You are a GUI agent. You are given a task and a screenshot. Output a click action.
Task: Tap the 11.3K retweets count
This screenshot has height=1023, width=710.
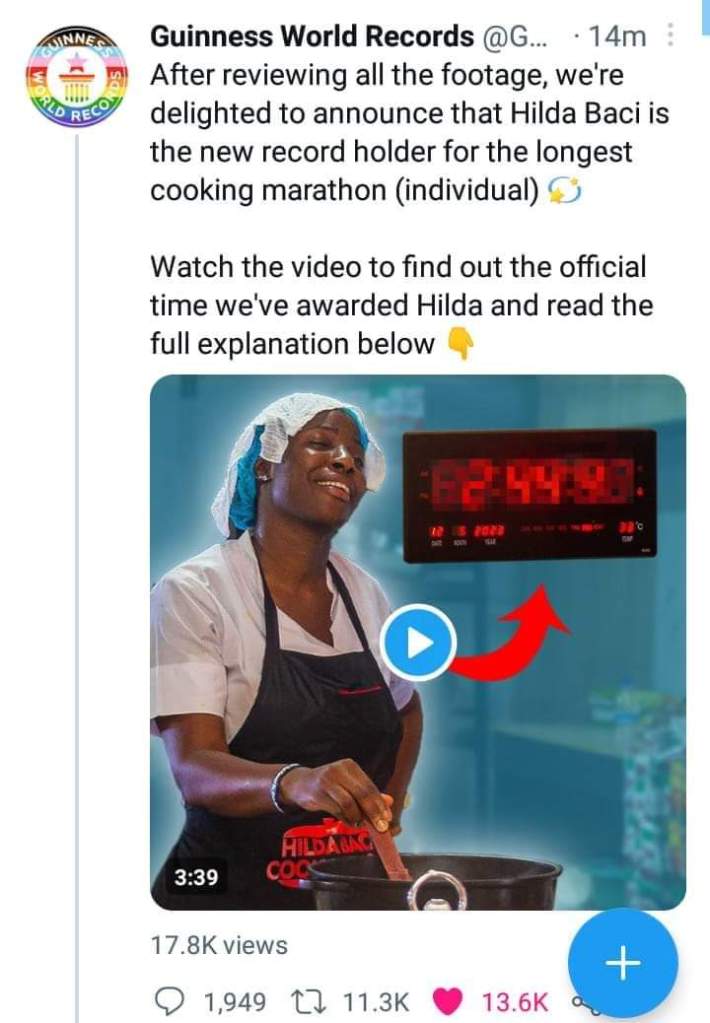pyautogui.click(x=376, y=1001)
